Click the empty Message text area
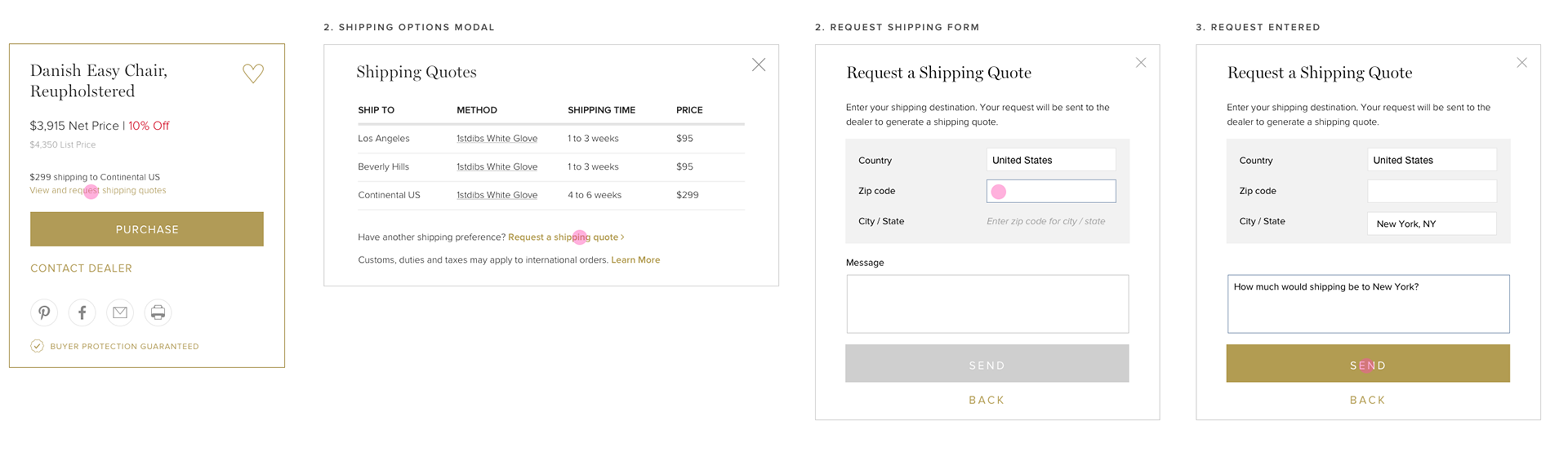 coord(987,304)
